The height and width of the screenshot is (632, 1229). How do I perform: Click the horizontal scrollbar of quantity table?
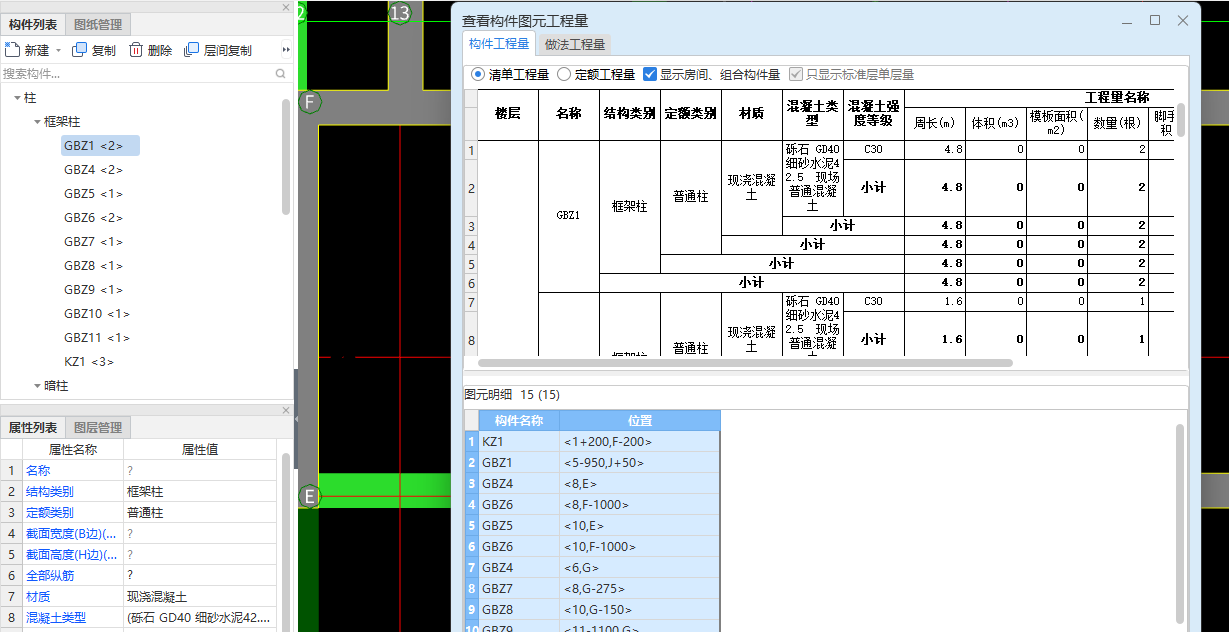tap(745, 363)
